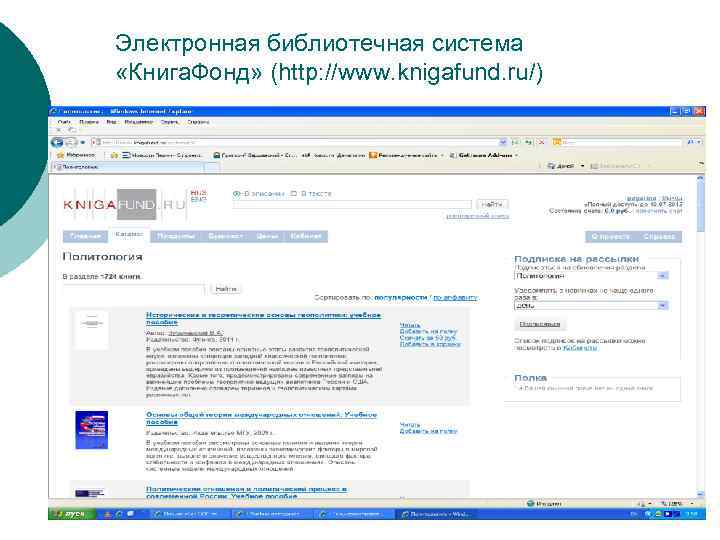Go to the Главная site tab
The width and height of the screenshot is (720, 540).
coord(85,236)
